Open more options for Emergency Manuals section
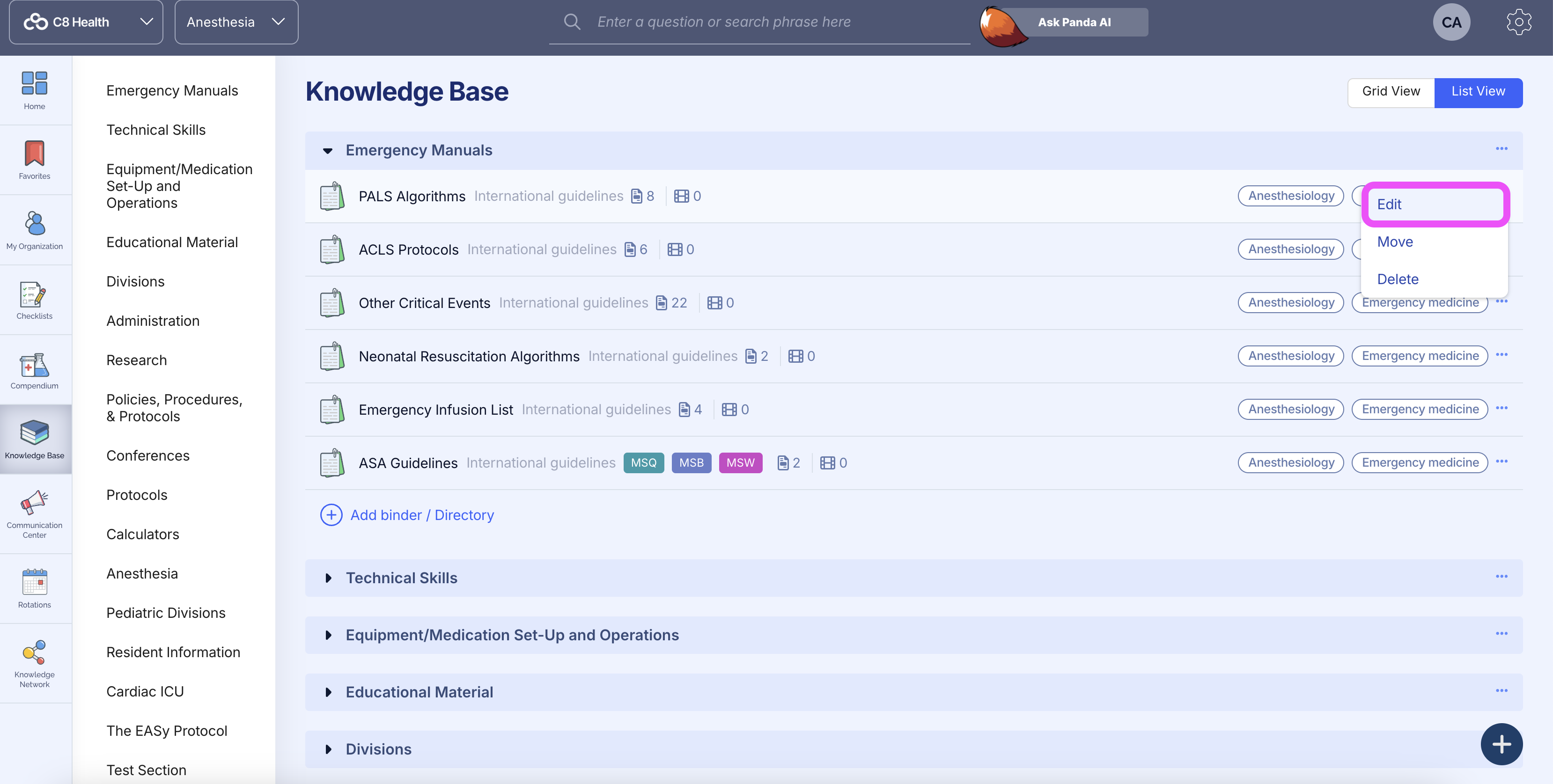 [x=1501, y=149]
